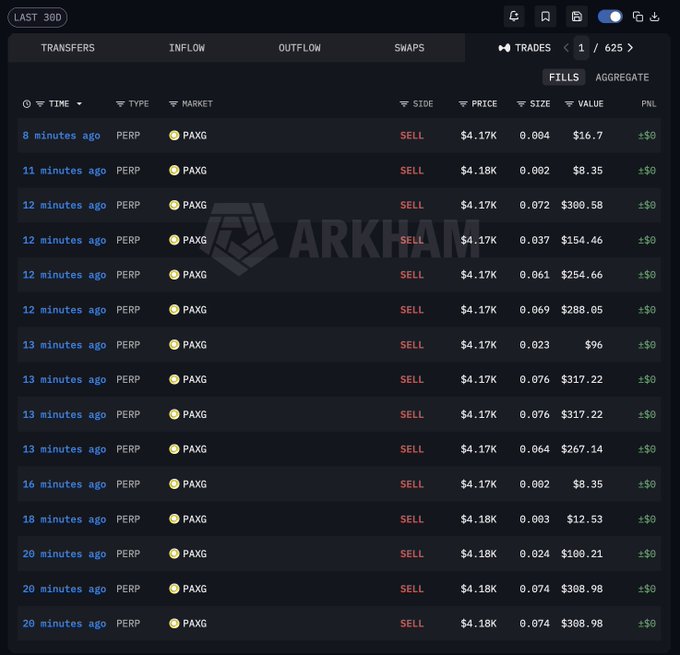This screenshot has height=655, width=680.
Task: Open the '8 minutes ago' trade link
Action: [x=61, y=135]
